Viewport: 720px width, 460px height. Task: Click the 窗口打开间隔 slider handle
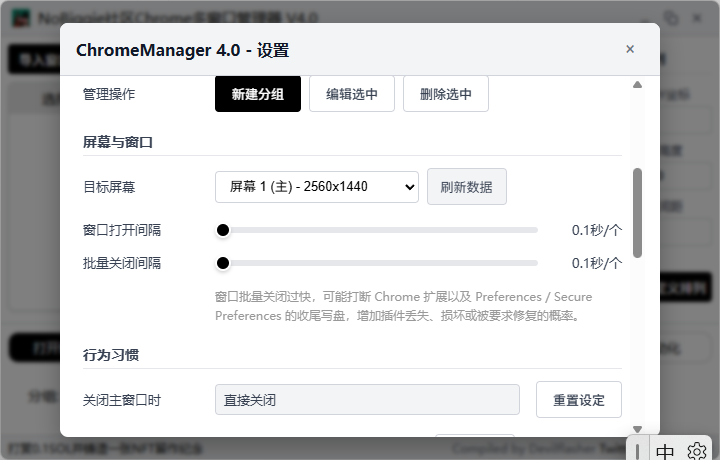[x=223, y=230]
